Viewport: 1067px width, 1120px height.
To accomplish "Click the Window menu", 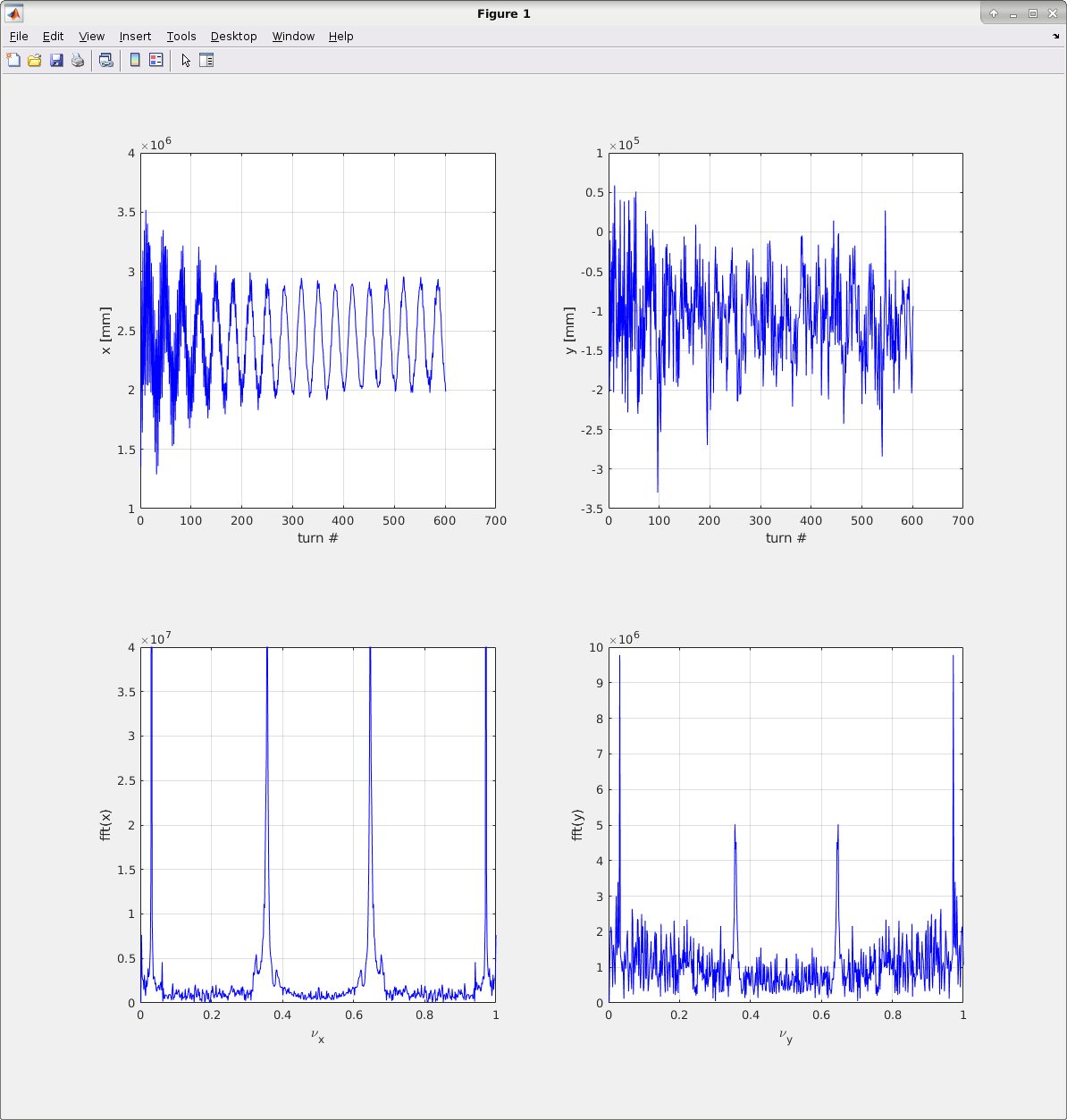I will [x=293, y=37].
